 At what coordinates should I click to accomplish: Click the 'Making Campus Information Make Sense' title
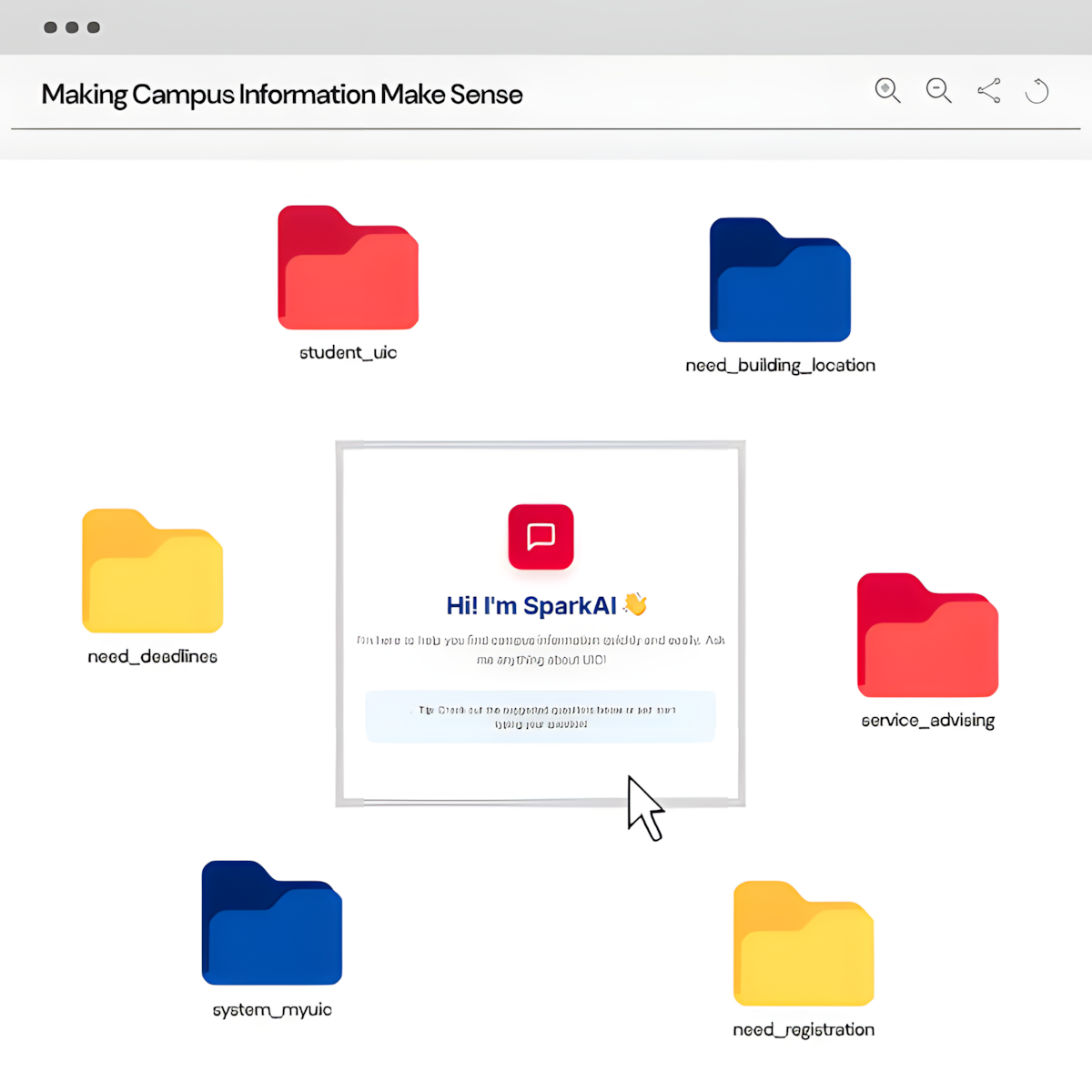[x=282, y=95]
